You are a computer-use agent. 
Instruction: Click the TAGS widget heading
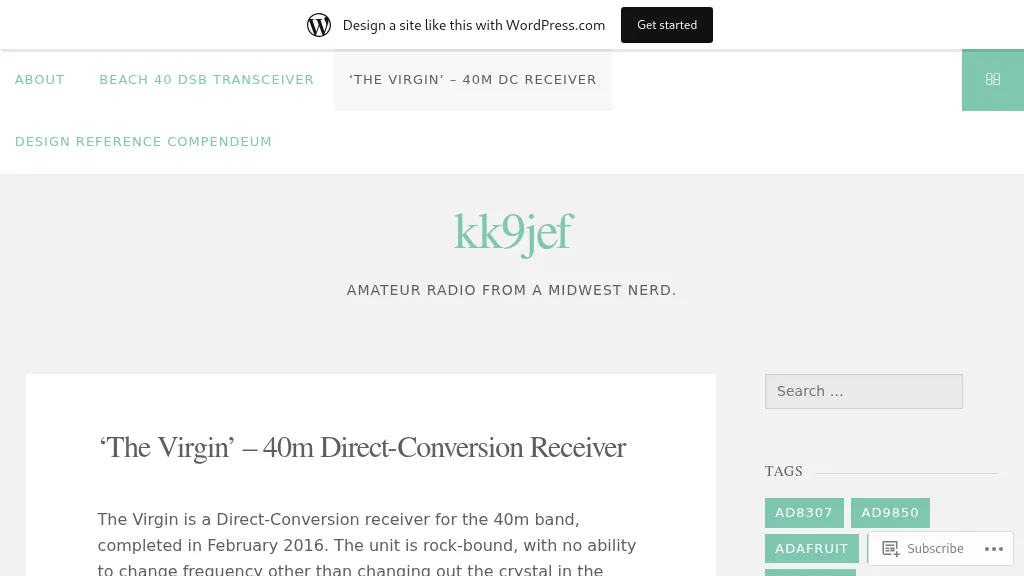point(784,472)
